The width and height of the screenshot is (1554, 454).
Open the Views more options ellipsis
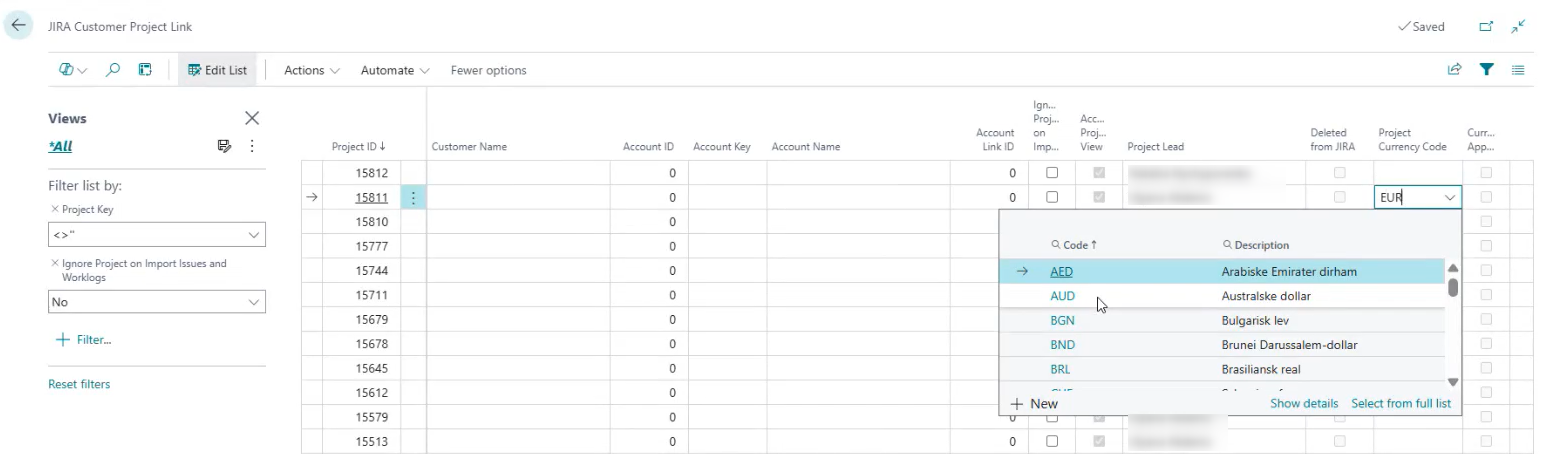252,147
